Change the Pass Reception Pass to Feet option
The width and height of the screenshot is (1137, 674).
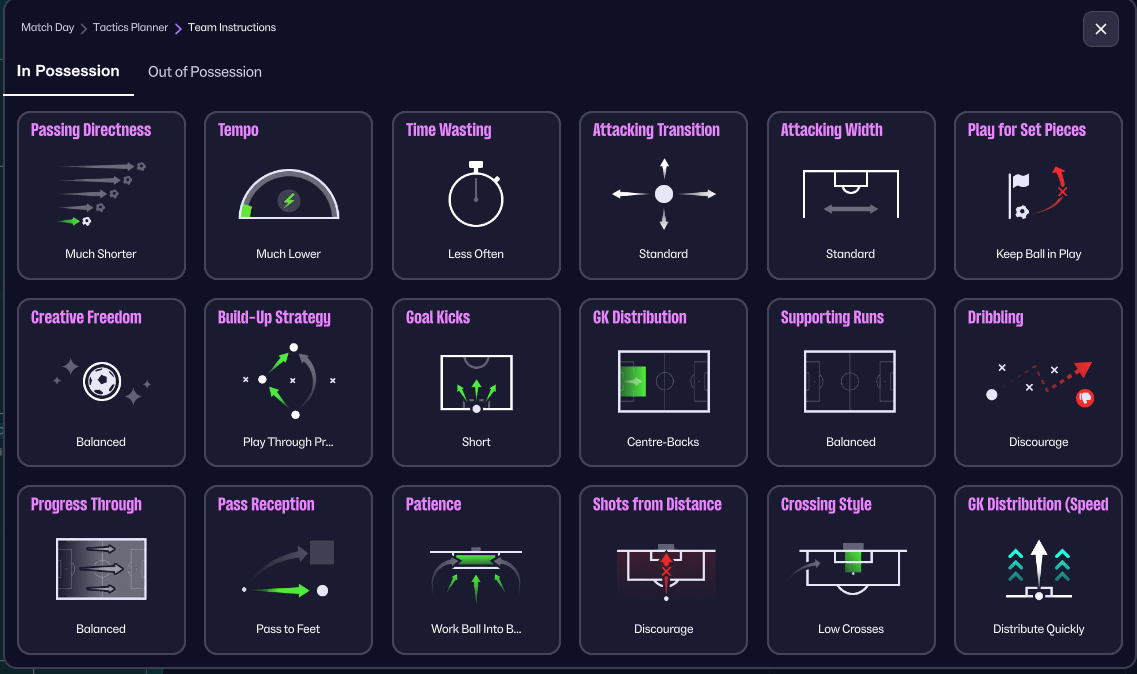click(x=289, y=629)
